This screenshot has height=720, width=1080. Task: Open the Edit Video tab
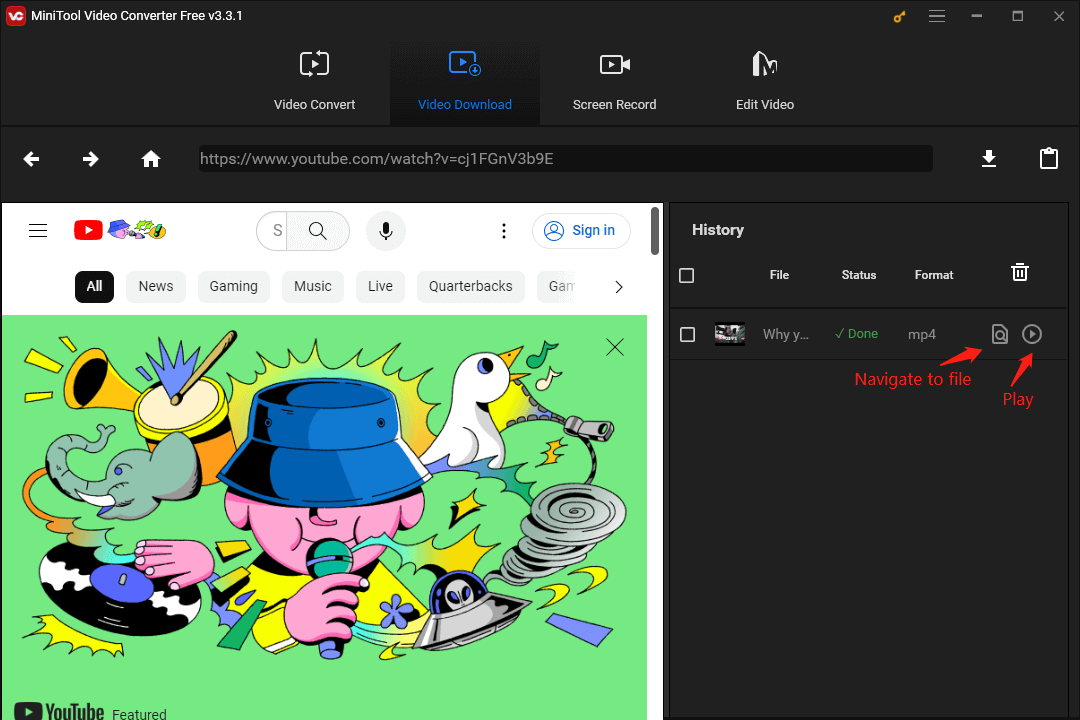pyautogui.click(x=765, y=83)
